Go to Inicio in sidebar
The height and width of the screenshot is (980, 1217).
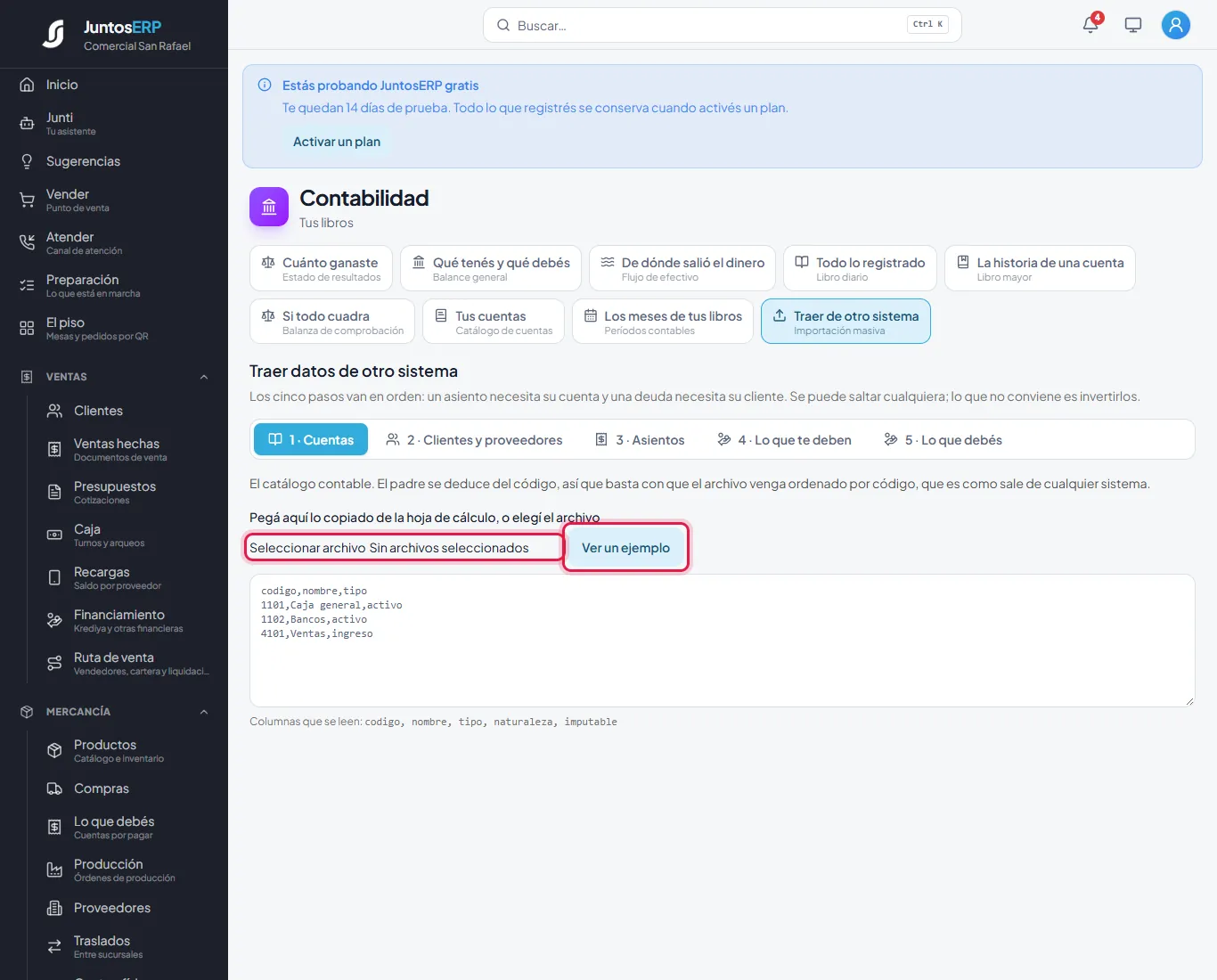114,85
